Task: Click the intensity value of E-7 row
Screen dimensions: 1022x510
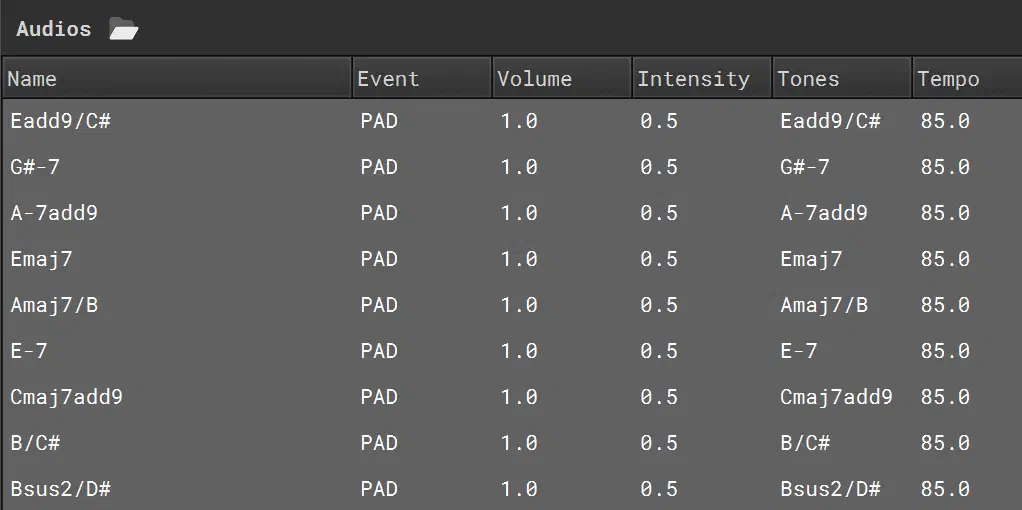Action: (x=658, y=351)
